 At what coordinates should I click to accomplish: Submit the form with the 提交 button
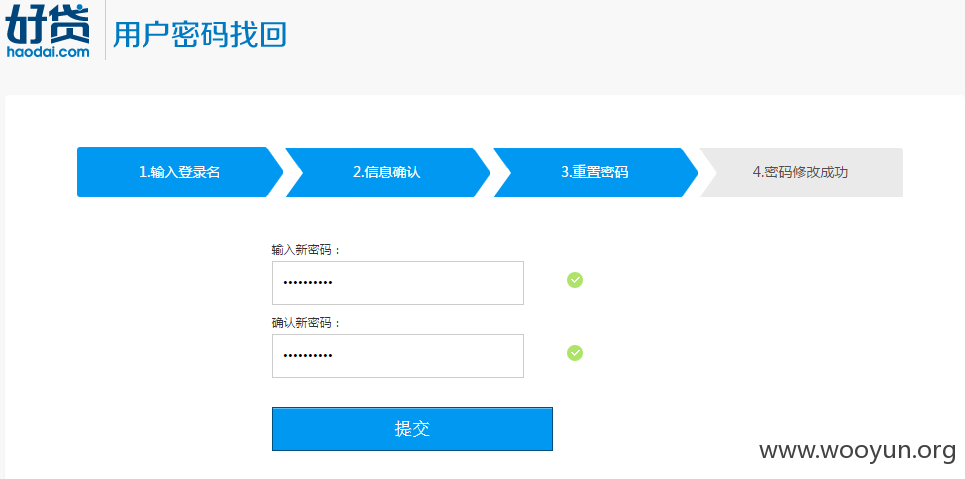coord(412,429)
